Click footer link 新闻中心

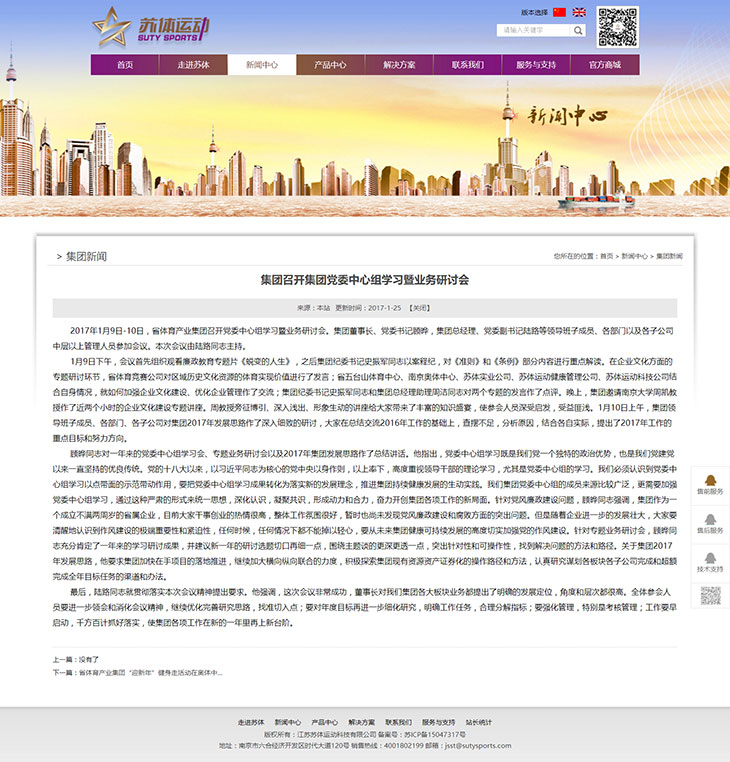point(288,723)
